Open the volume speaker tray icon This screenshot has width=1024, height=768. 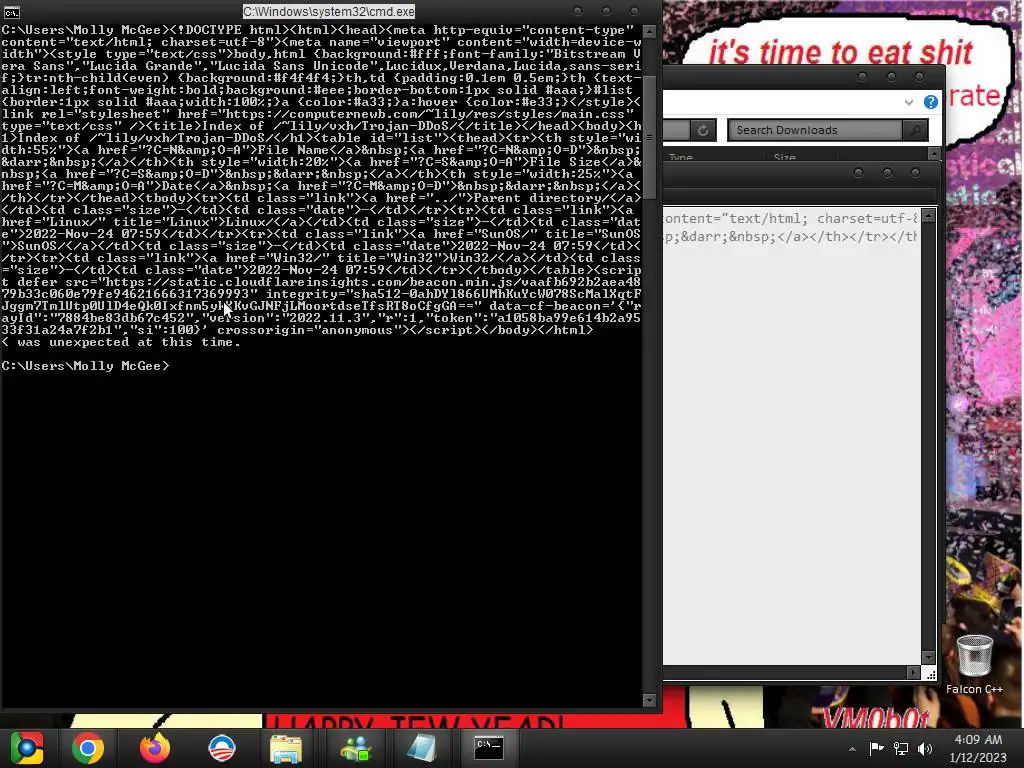925,748
